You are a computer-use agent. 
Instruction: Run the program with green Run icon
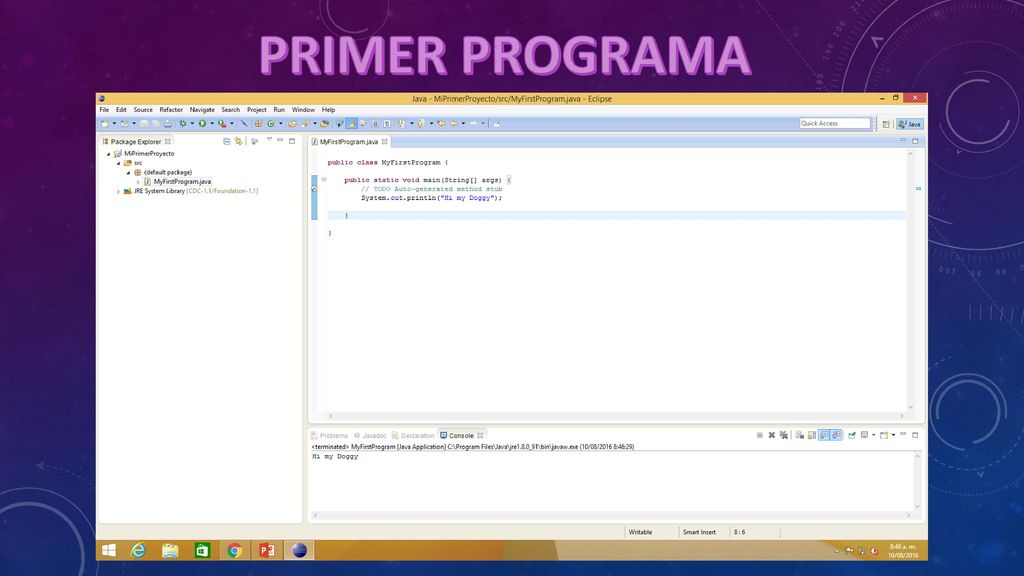click(202, 123)
